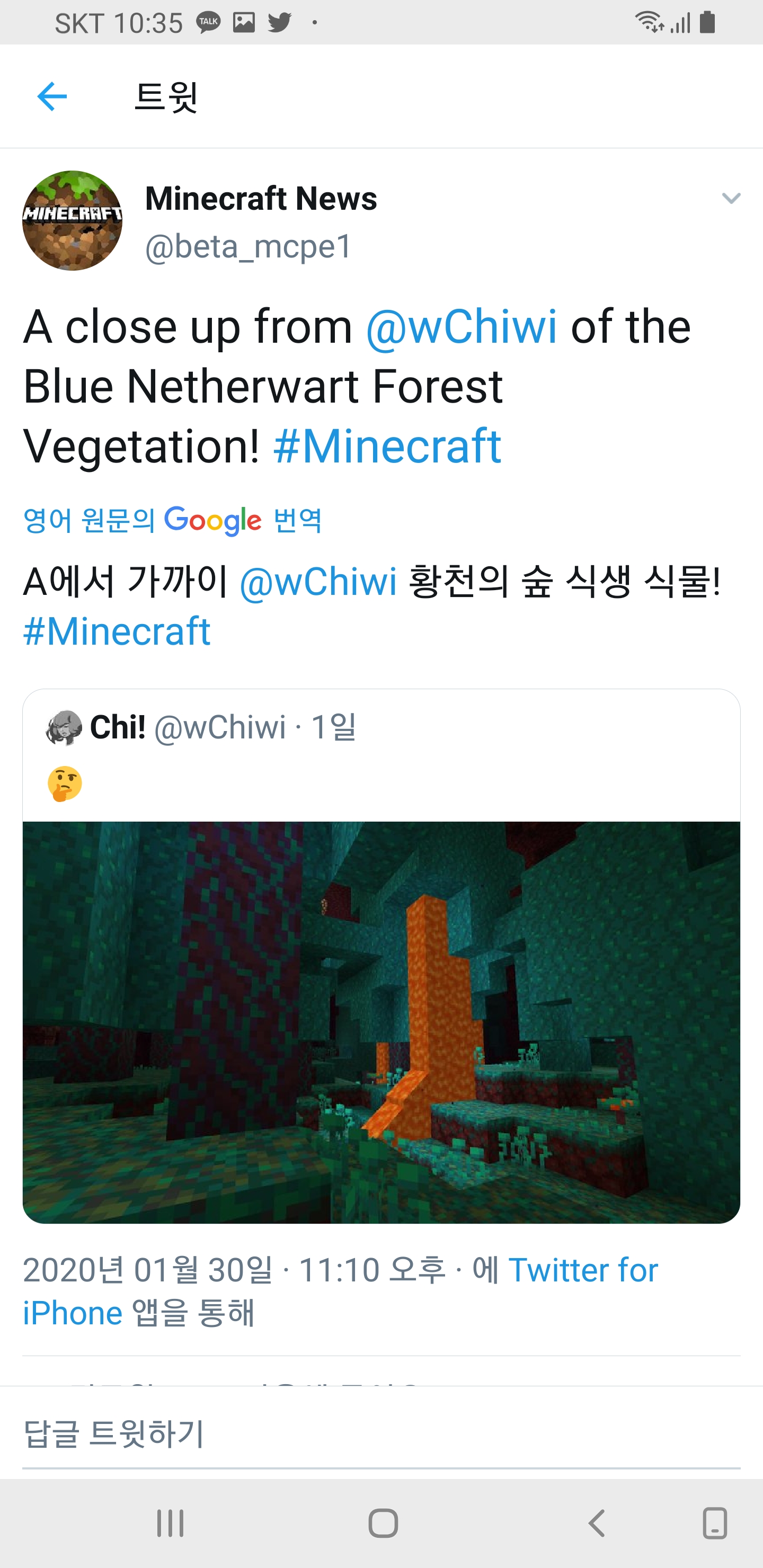Open the @beta_mcpe1 handle
This screenshot has height=1568, width=763.
pyautogui.click(x=249, y=246)
